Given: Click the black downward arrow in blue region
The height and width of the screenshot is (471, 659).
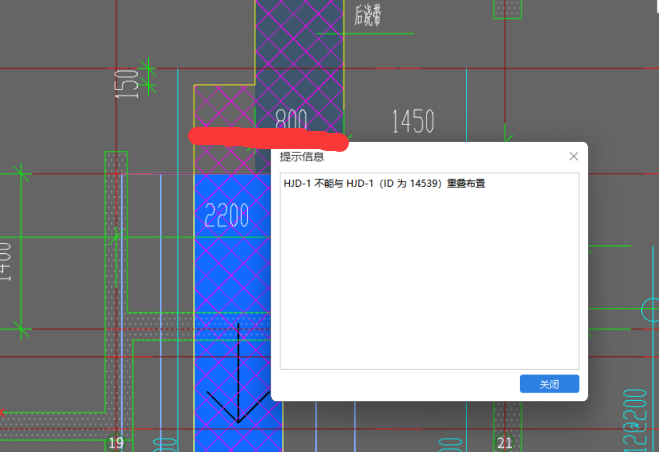Looking at the screenshot, I should (238, 373).
